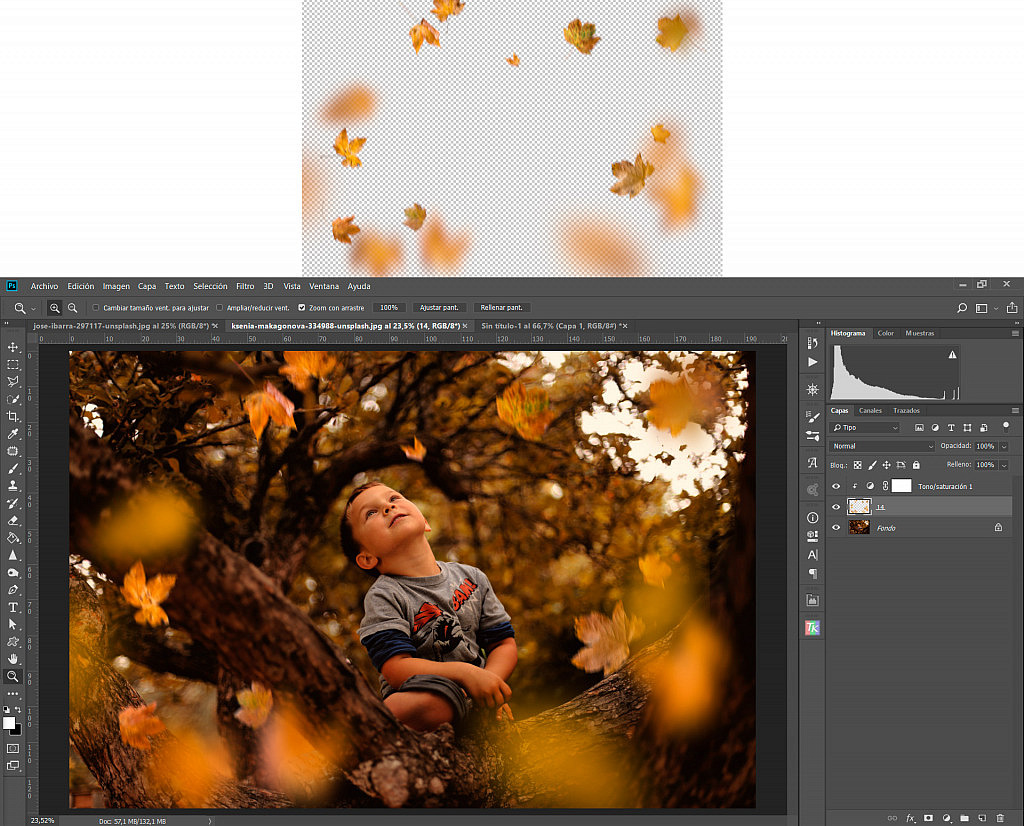
Task: Delete layer using trash icon
Action: (1000, 818)
